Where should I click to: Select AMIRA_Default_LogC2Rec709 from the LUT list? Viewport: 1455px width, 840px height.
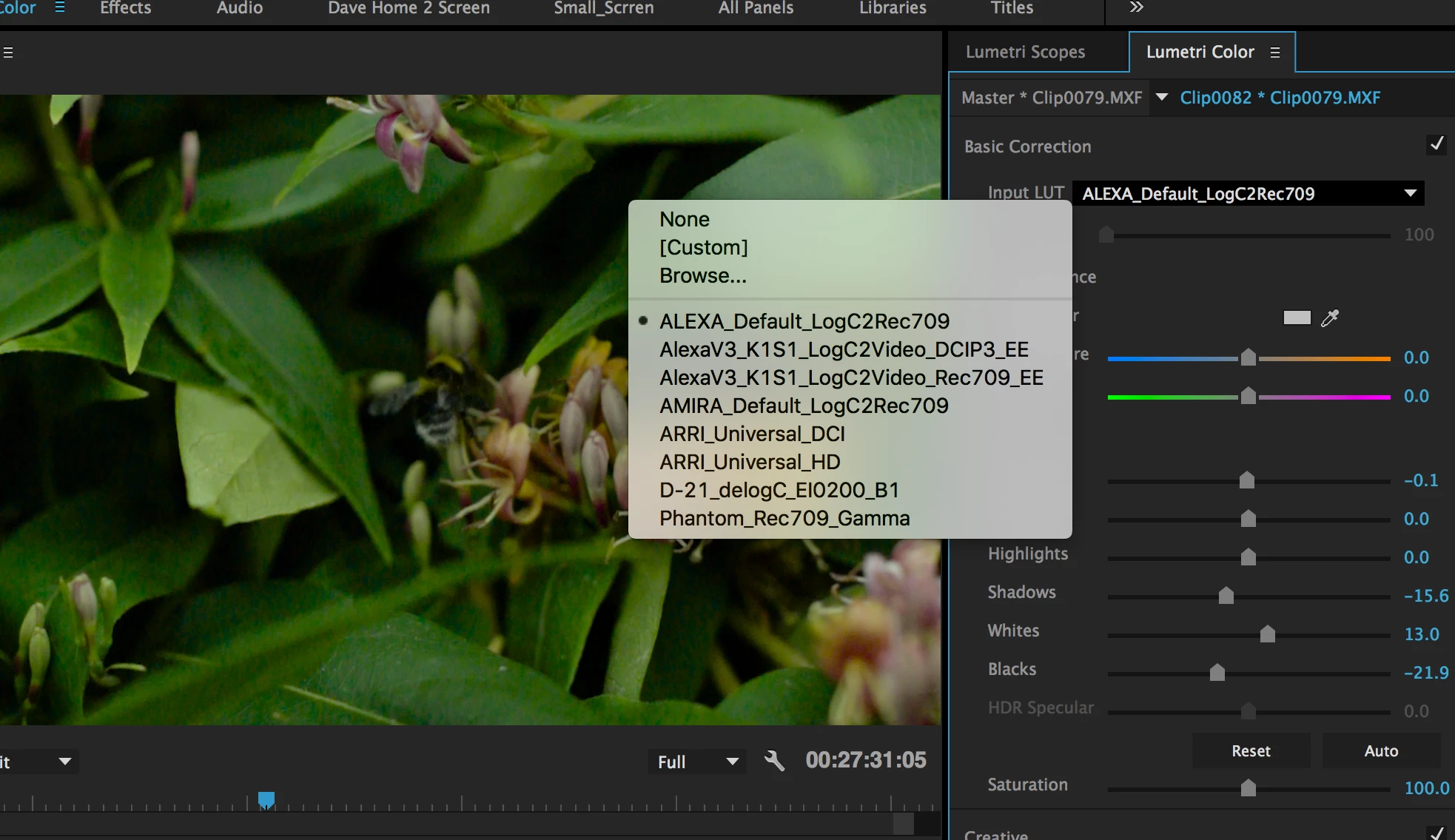coord(804,406)
